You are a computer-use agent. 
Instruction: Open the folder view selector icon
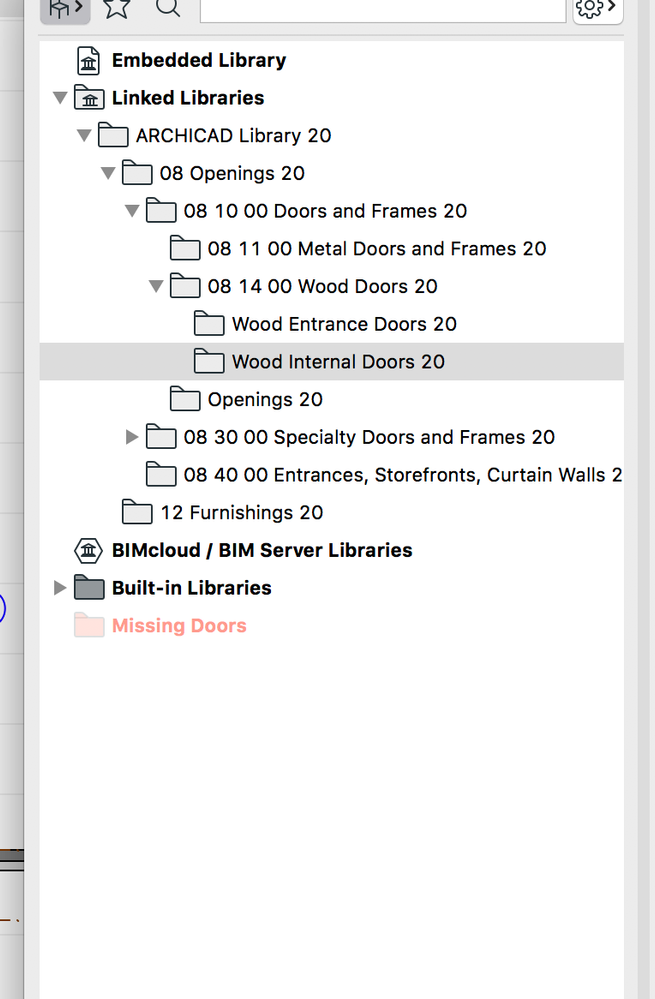pyautogui.click(x=63, y=9)
